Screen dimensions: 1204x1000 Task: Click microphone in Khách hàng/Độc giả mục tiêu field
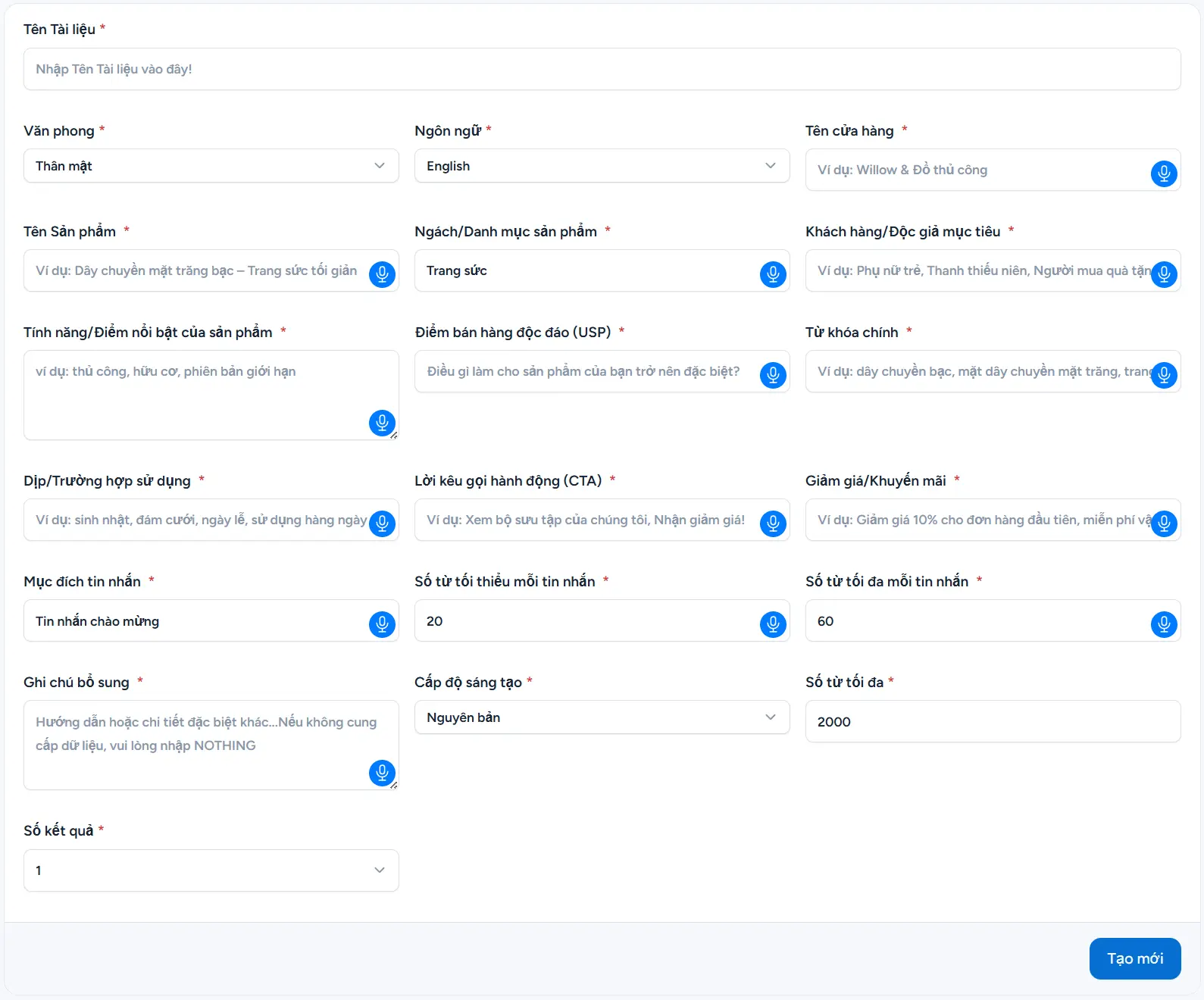click(x=1164, y=273)
